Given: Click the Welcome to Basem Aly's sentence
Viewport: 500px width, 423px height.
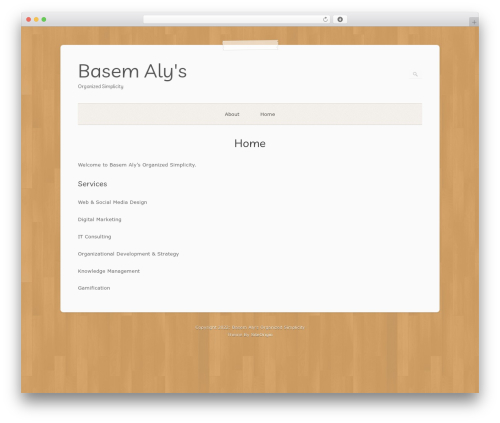Looking at the screenshot, I should [137, 165].
